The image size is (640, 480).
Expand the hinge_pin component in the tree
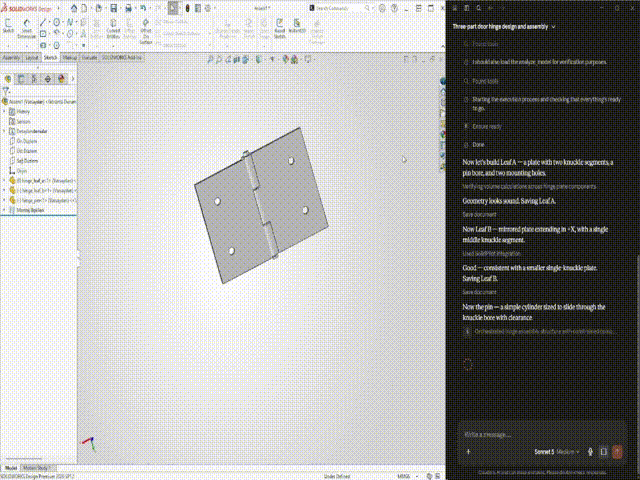[x=4, y=200]
